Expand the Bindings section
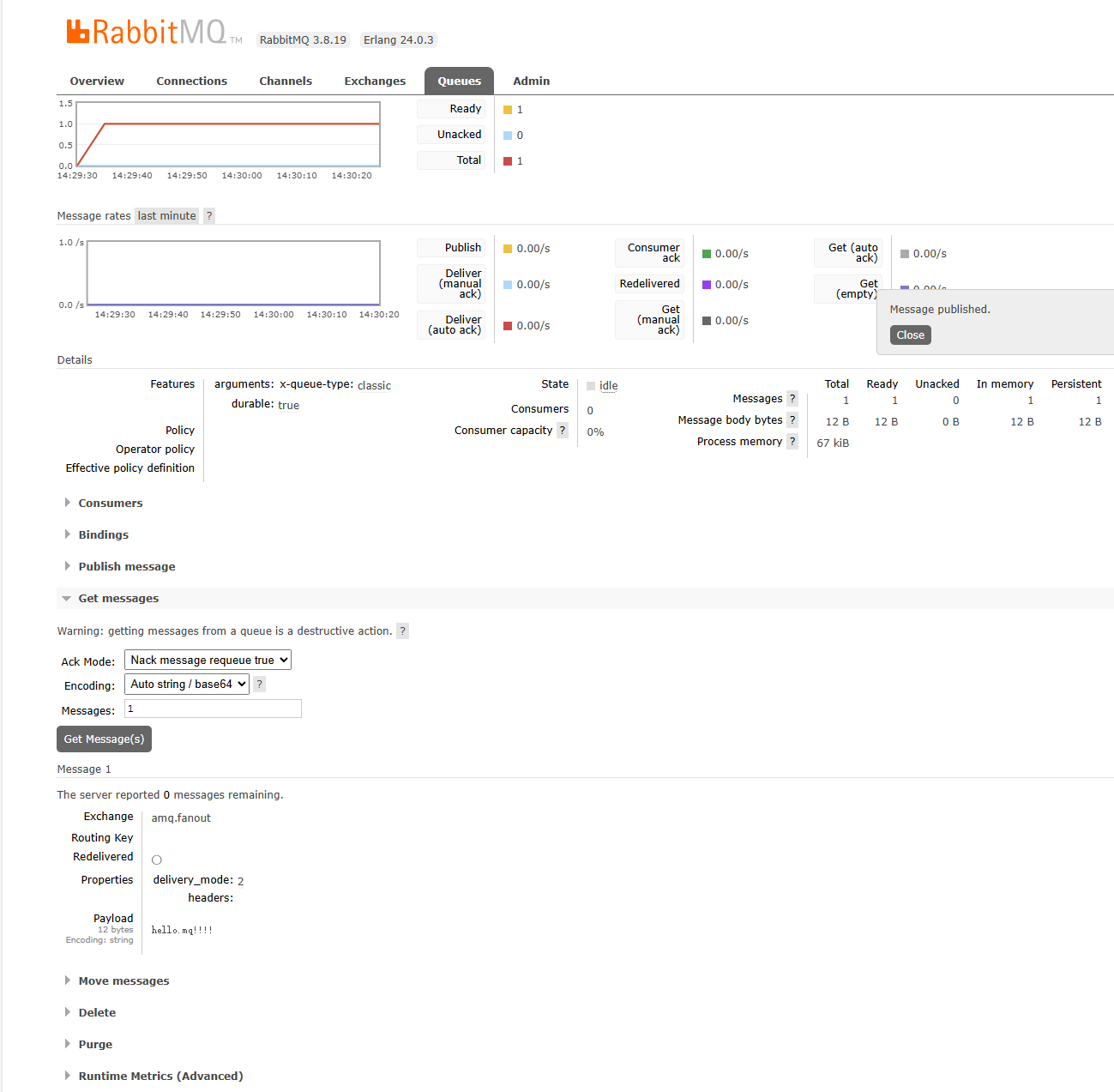Screen dimensions: 1114x1092 (x=103, y=535)
